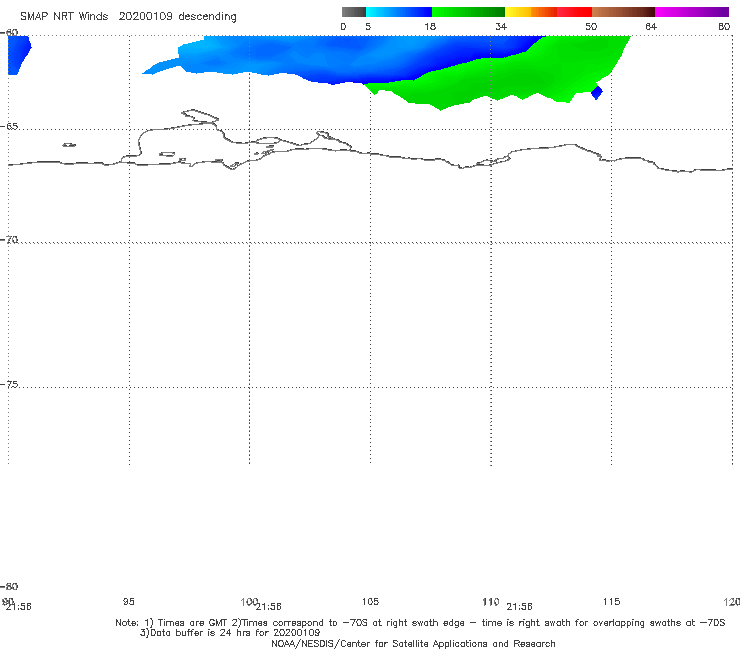740x650 pixels.
Task: Click the word "descending" in the title
Action: click(x=208, y=17)
